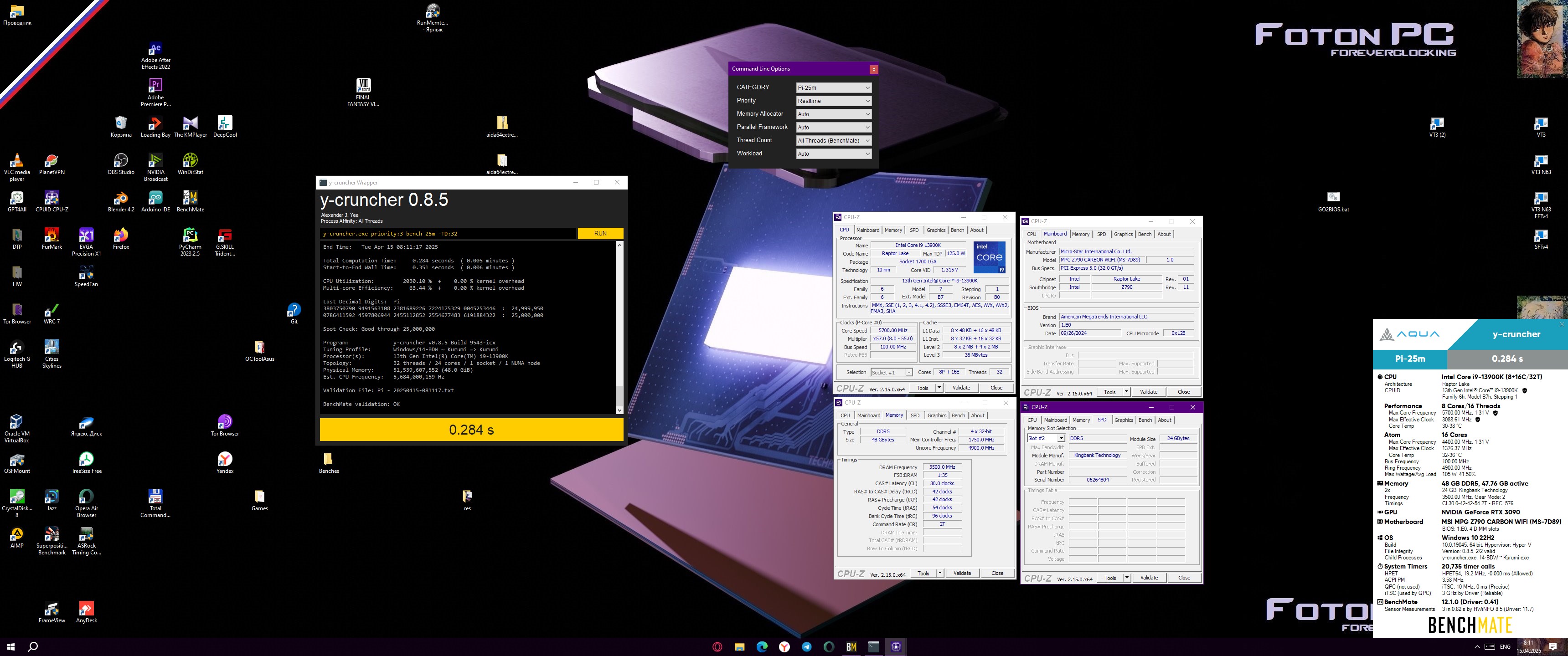This screenshot has height=656, width=1568.
Task: Open the Priority Realtime dropdown
Action: click(x=833, y=101)
